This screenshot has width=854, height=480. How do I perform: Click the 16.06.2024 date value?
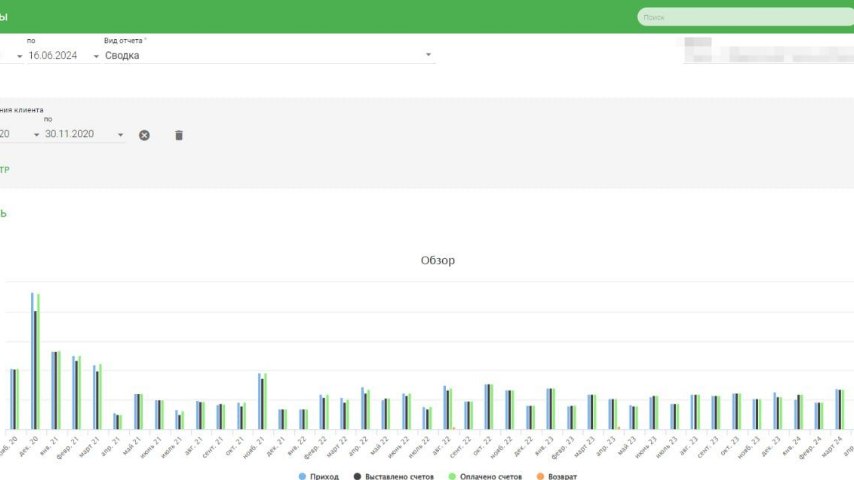click(53, 56)
